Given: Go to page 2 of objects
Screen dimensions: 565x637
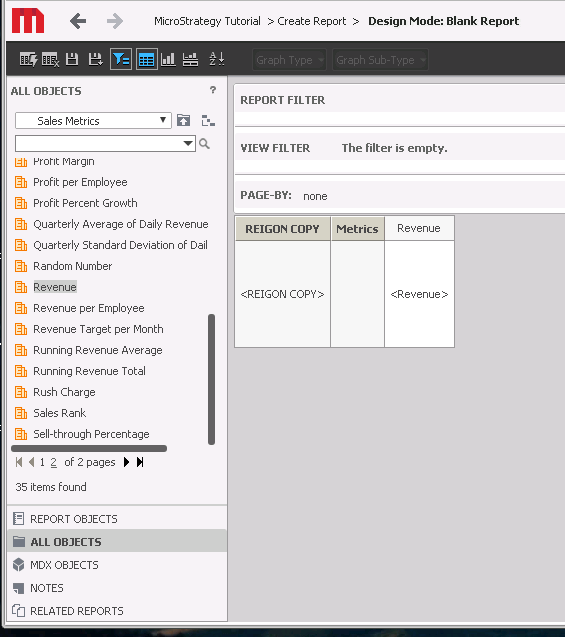Looking at the screenshot, I should click(x=54, y=462).
